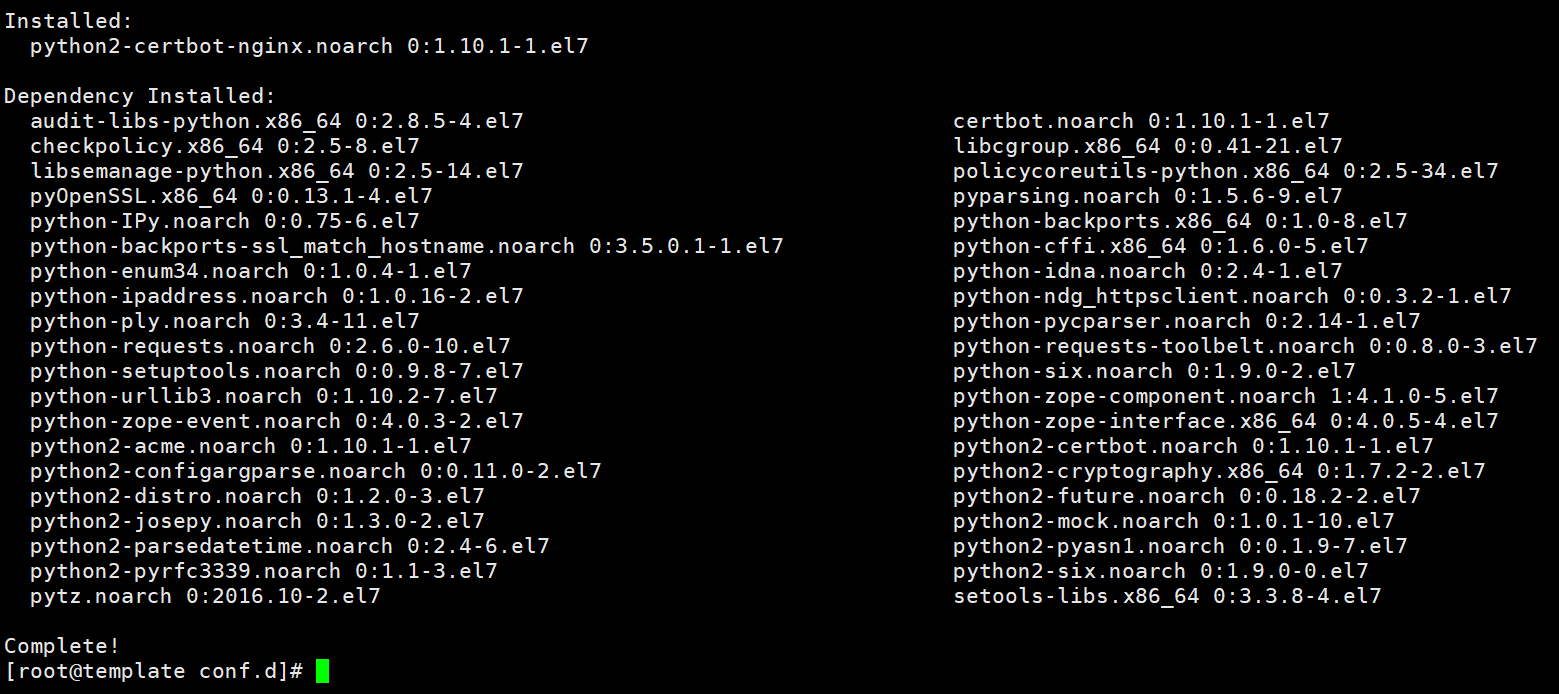Click the green terminal cursor block

[322, 671]
